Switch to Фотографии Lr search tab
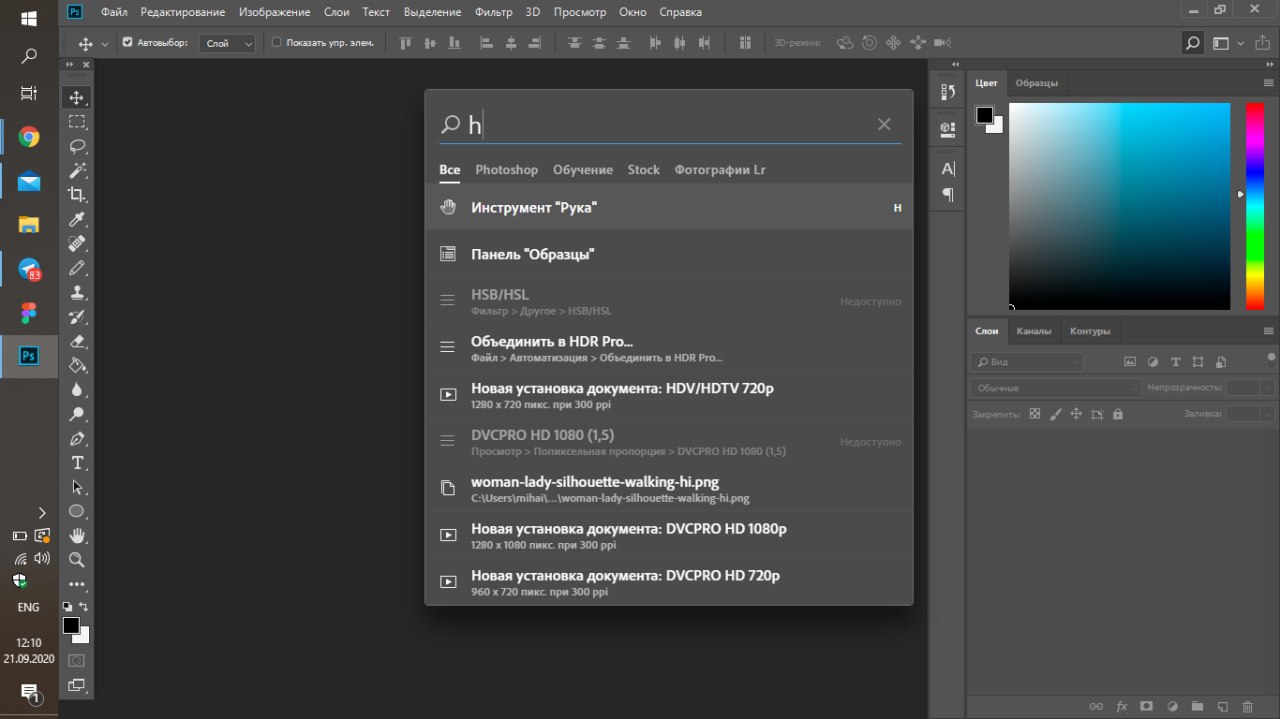Viewport: 1280px width, 719px height. point(720,170)
